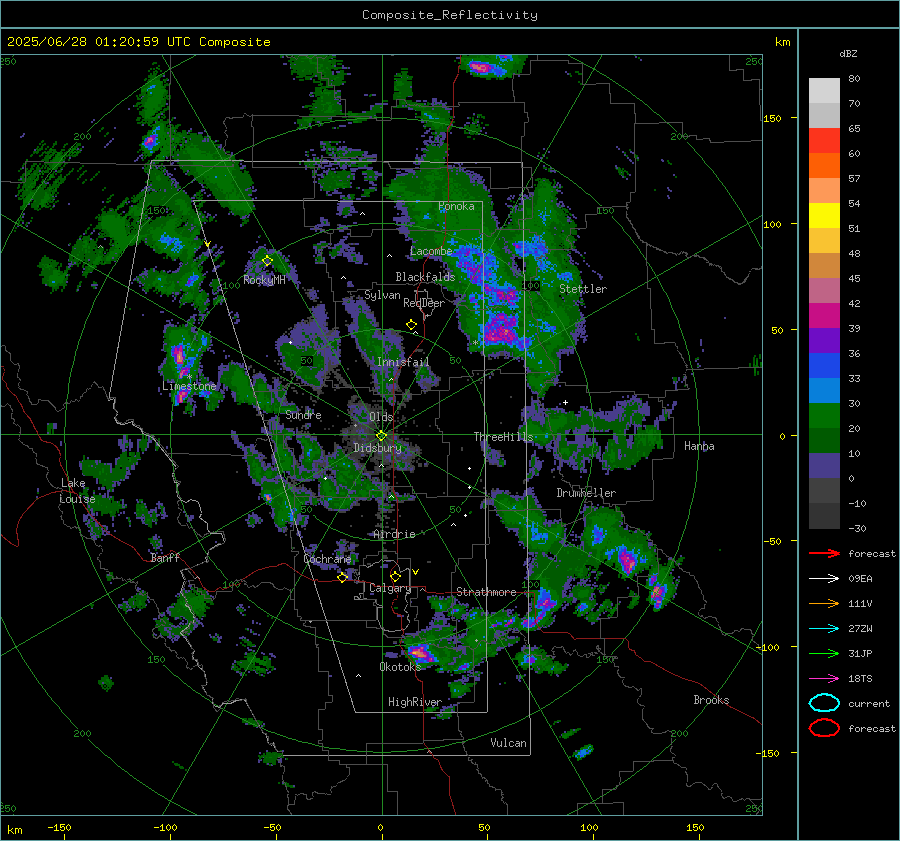Click the yellow diamond at the radar center above Didsbury
The image size is (900, 841).
pyautogui.click(x=381, y=436)
